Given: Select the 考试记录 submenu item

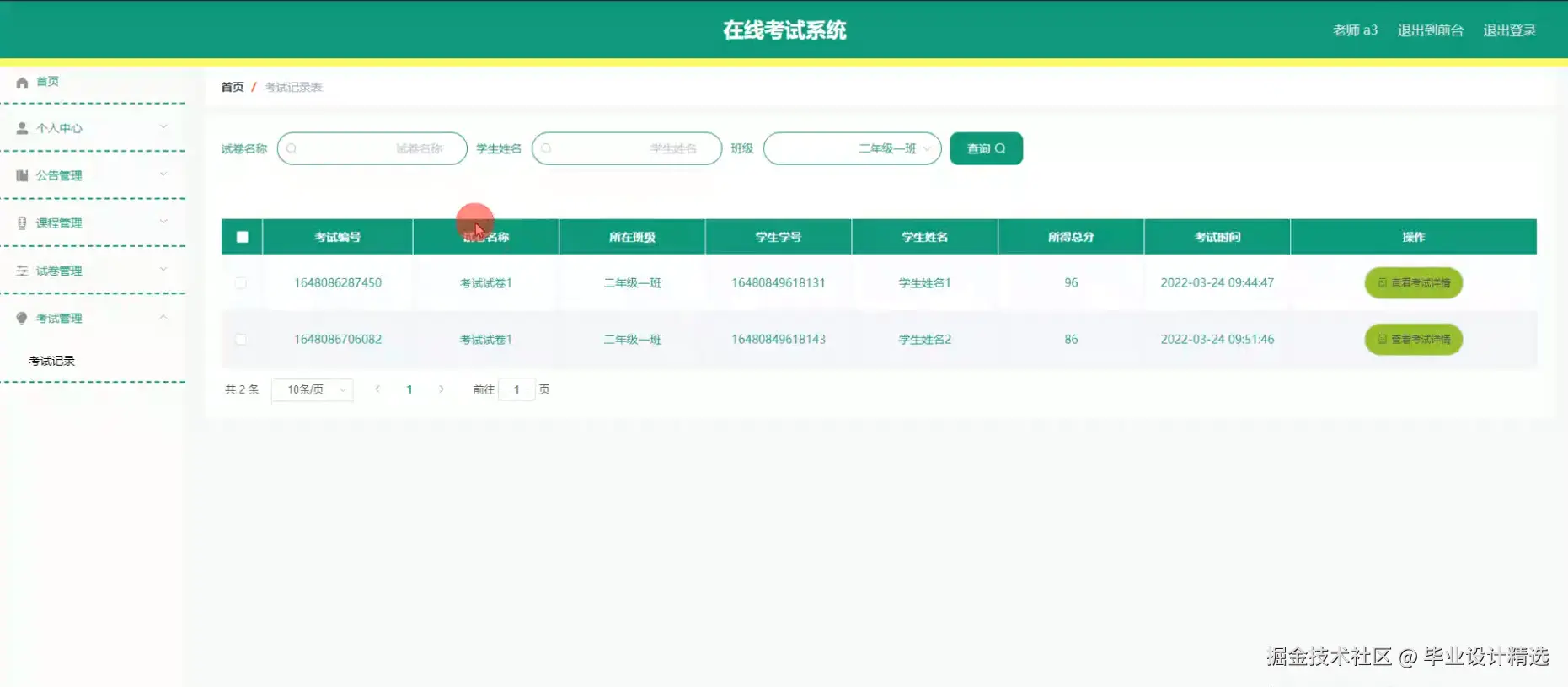Looking at the screenshot, I should [52, 361].
